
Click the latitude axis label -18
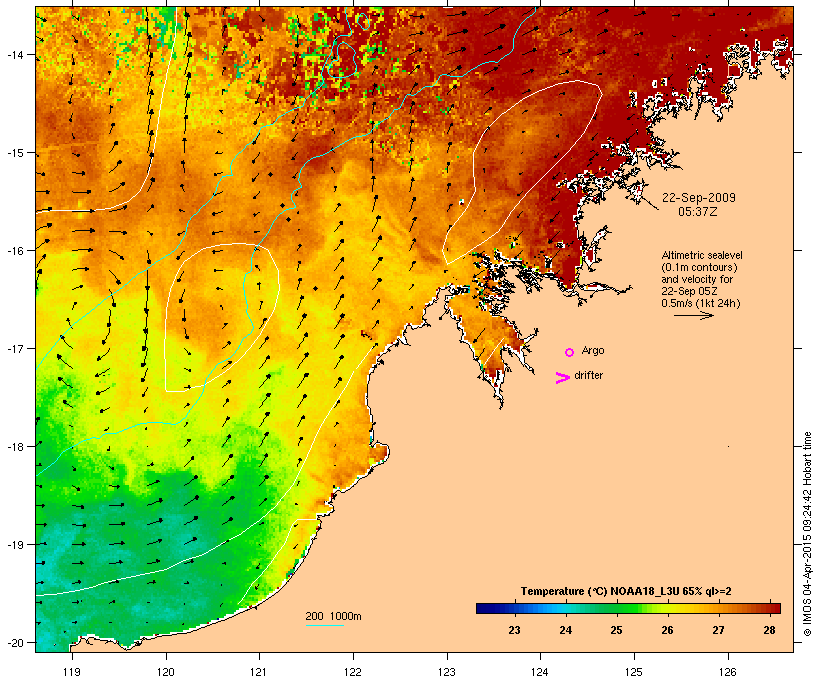14,446
